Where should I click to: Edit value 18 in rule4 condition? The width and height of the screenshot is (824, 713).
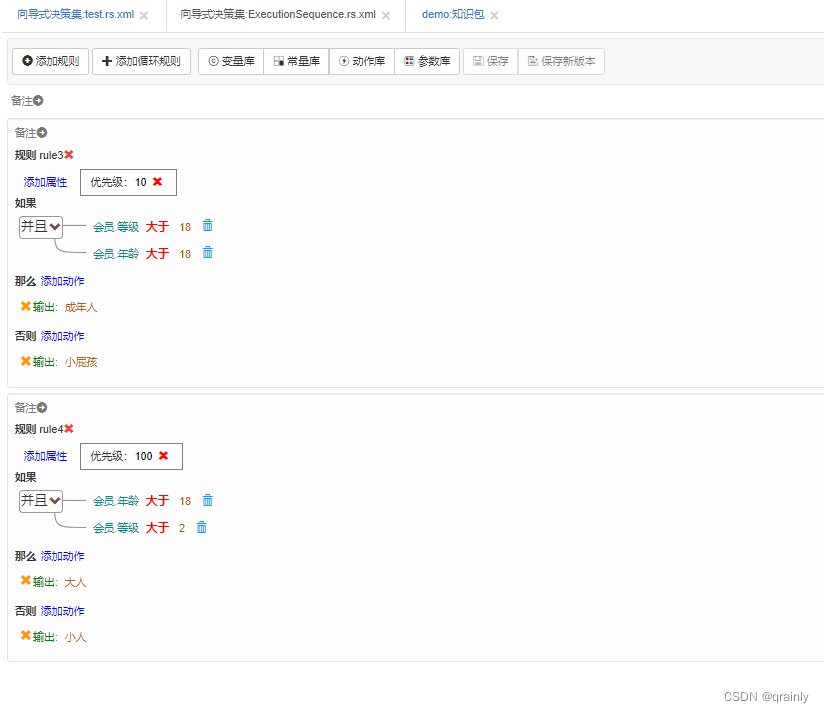[x=185, y=501]
